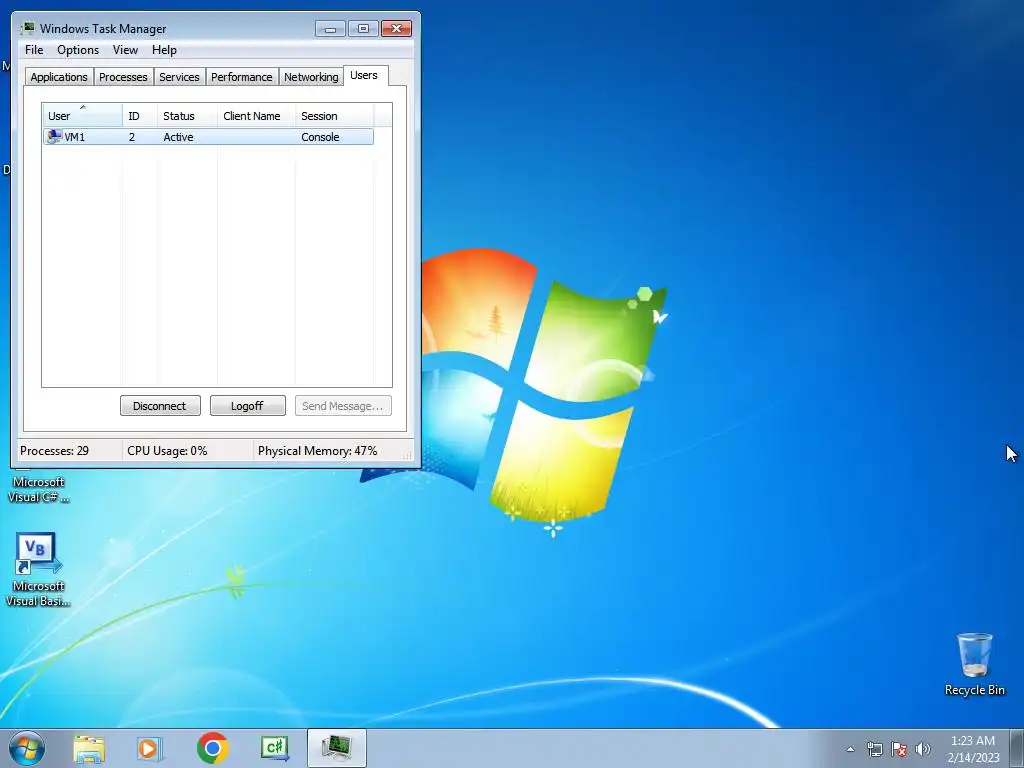Maximize the Task Manager window
The width and height of the screenshot is (1024, 768).
(364, 29)
